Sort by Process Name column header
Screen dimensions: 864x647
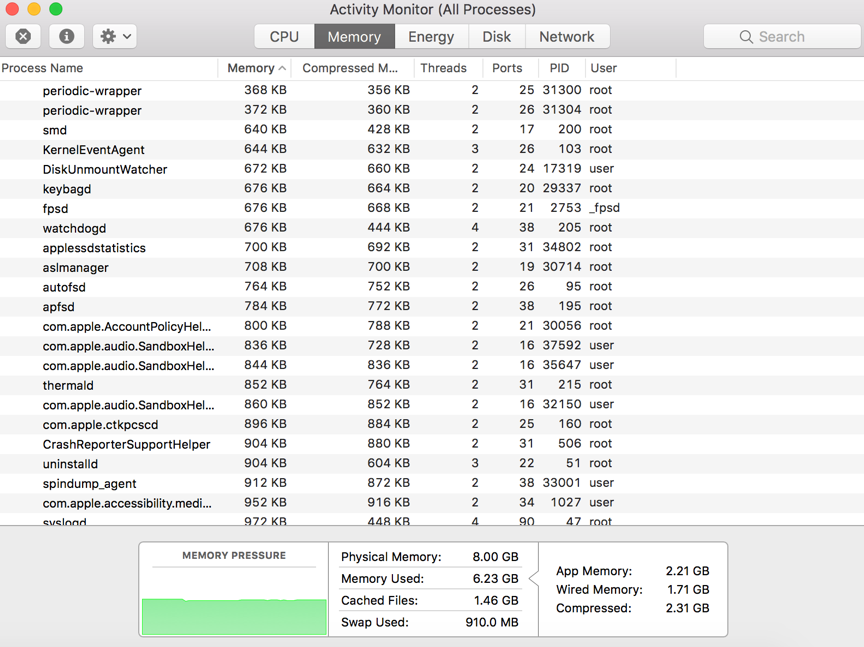(108, 68)
